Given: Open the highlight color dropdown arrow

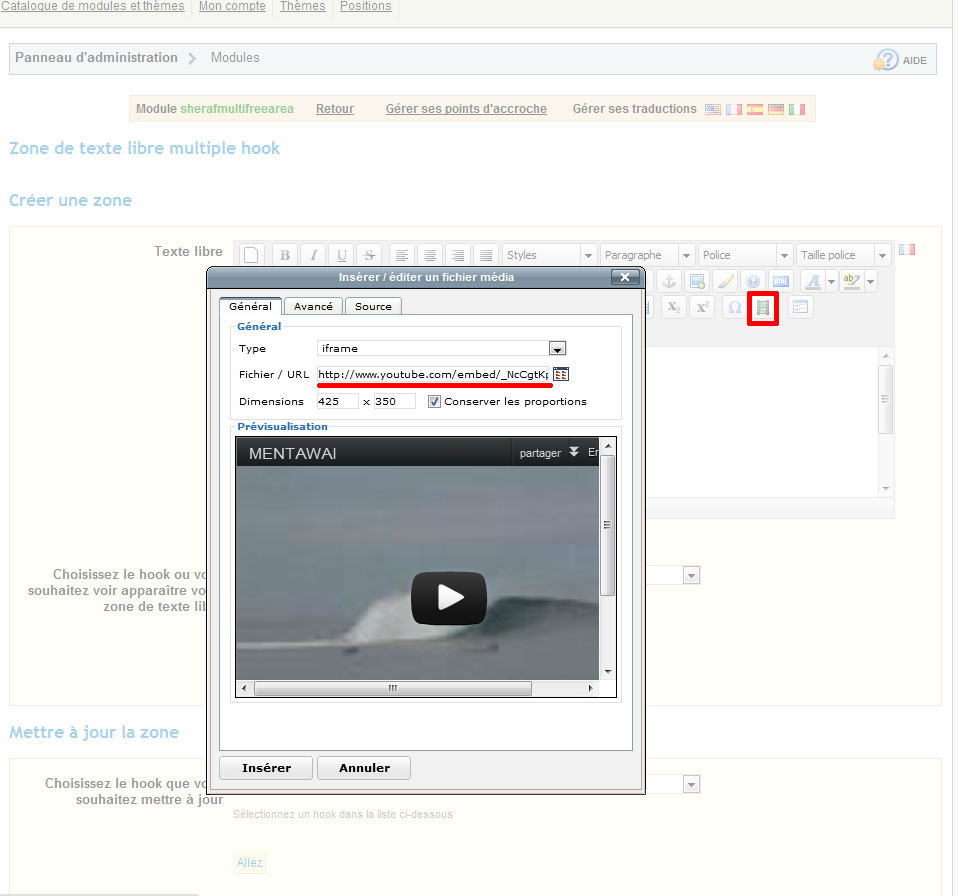Looking at the screenshot, I should (871, 281).
